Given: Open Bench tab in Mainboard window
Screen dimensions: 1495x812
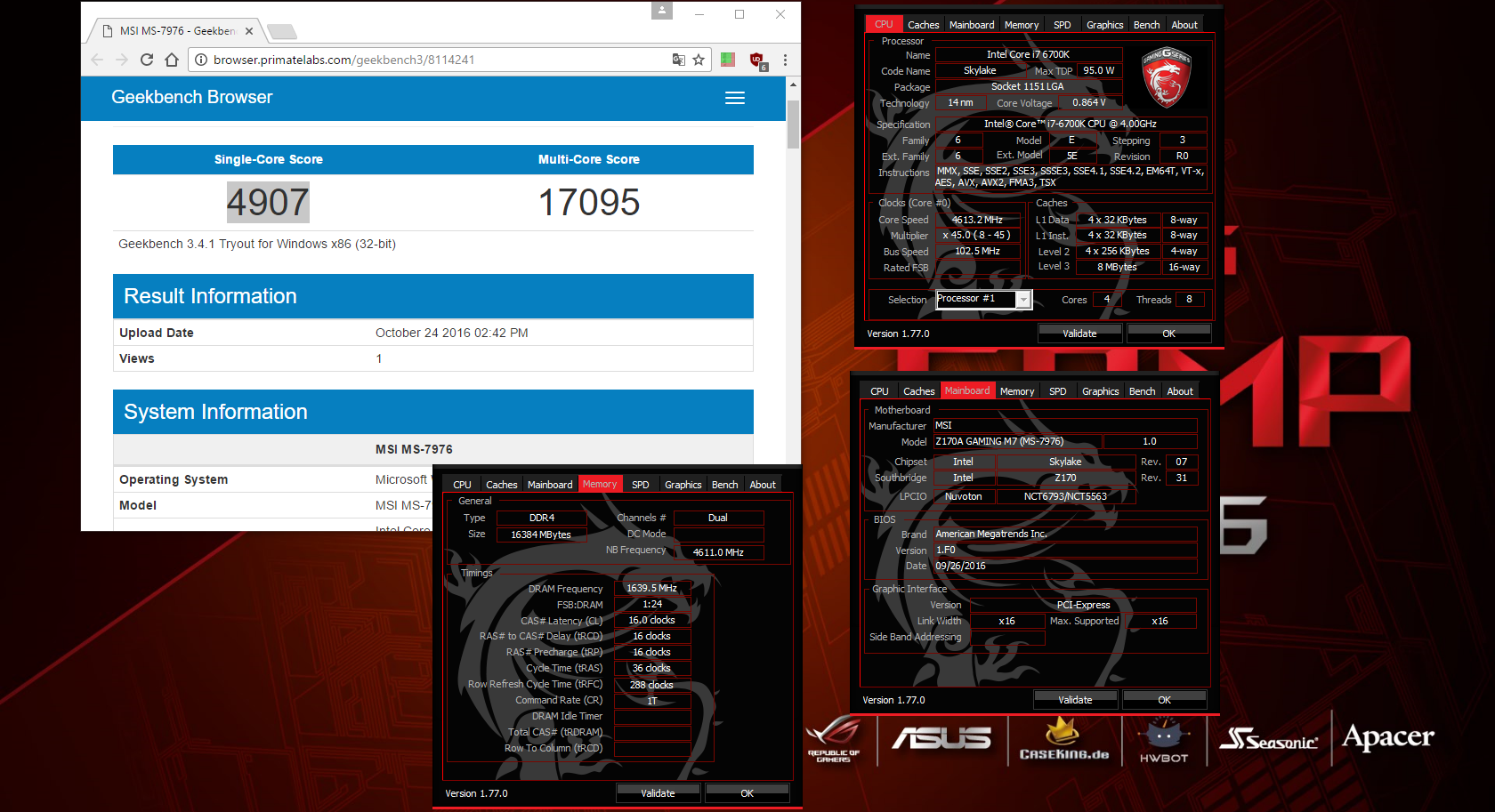Looking at the screenshot, I should pos(1142,391).
